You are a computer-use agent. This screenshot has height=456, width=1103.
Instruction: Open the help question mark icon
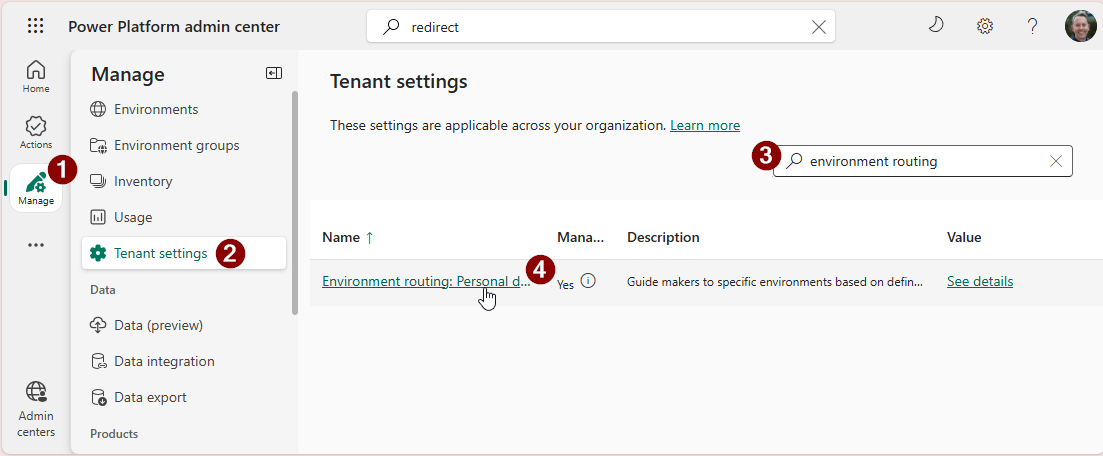point(1032,27)
